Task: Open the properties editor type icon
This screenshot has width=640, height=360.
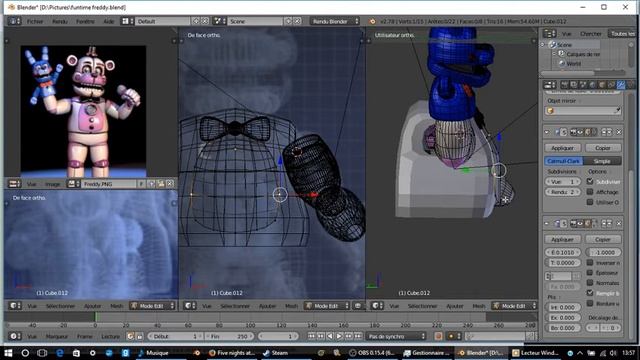Action: point(549,85)
